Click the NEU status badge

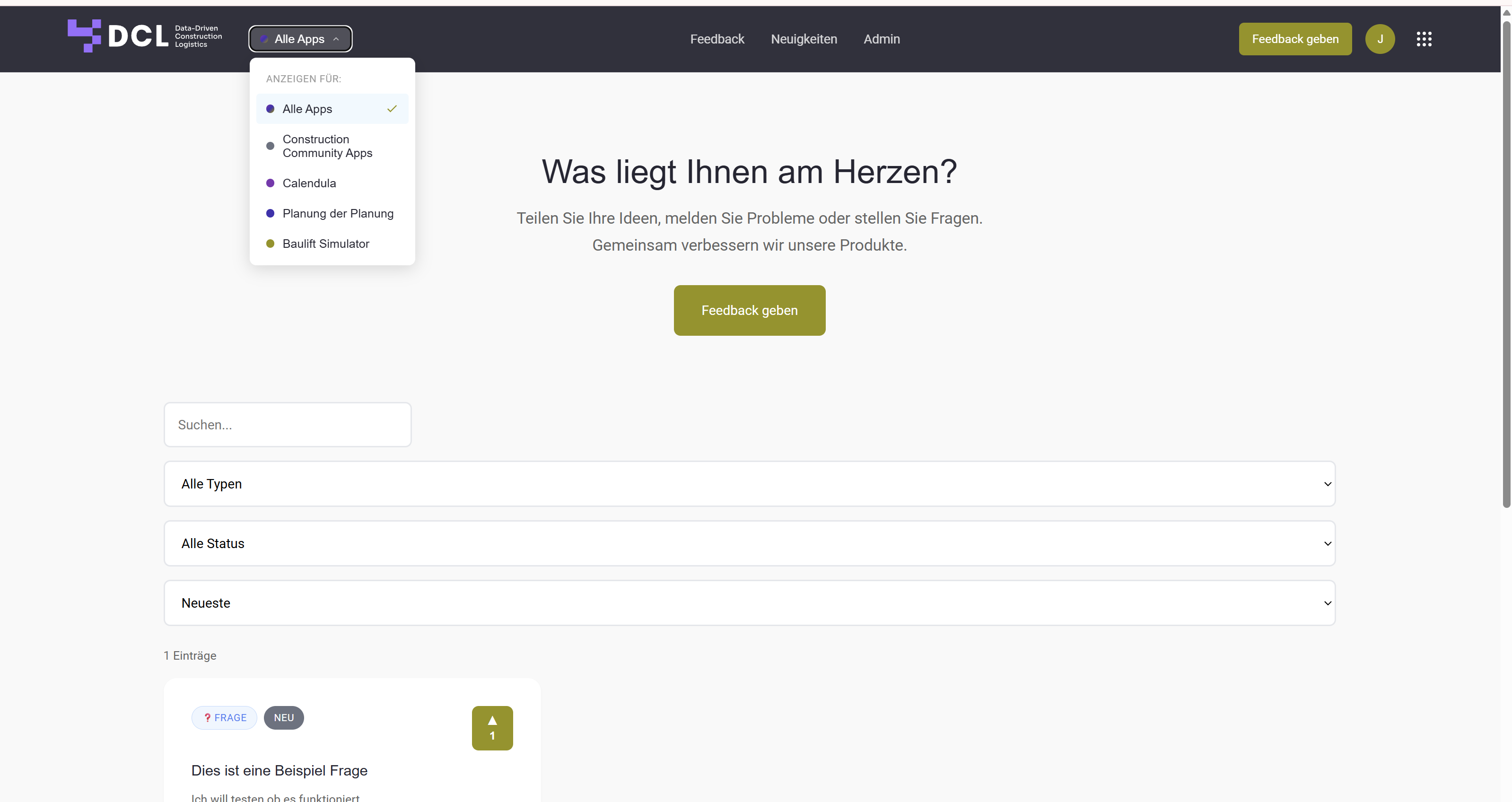283,717
